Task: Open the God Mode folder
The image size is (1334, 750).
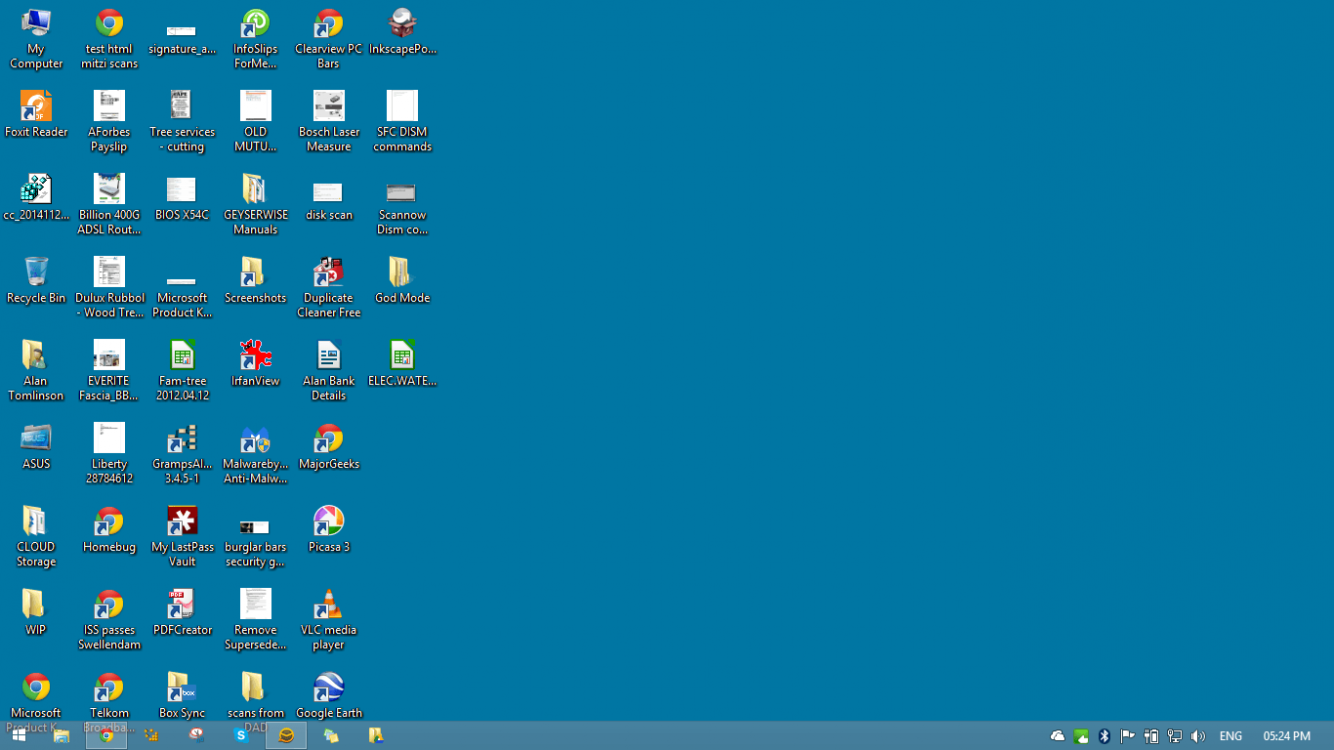Action: 401,273
